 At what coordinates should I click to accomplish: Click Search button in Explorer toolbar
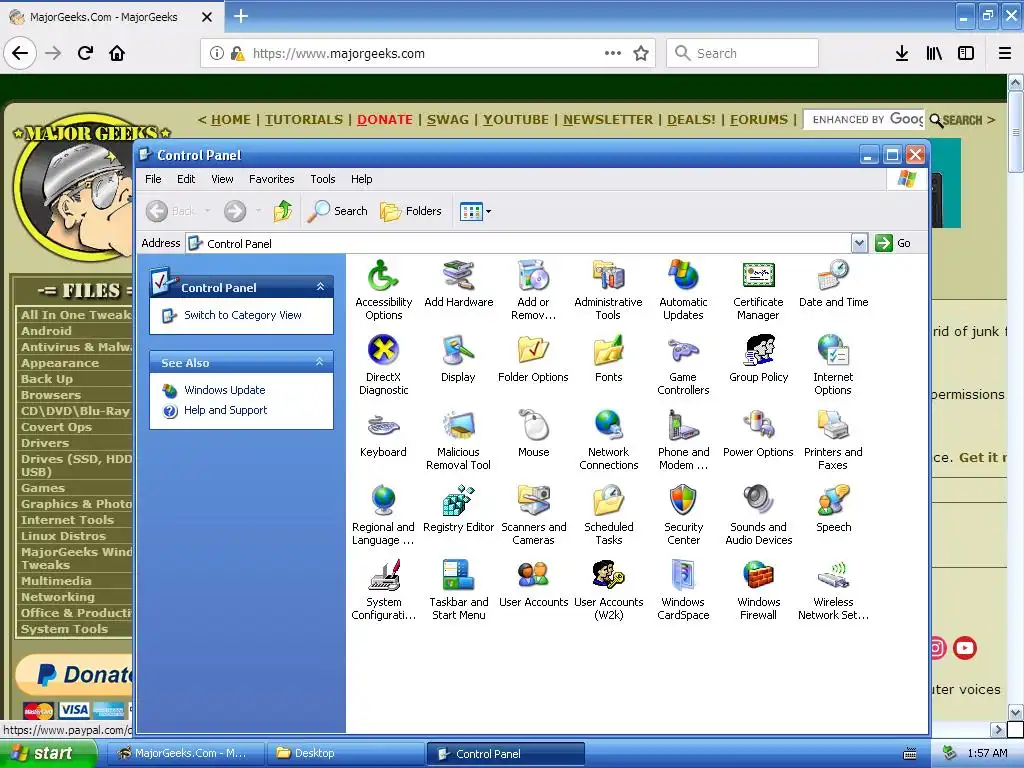point(337,211)
